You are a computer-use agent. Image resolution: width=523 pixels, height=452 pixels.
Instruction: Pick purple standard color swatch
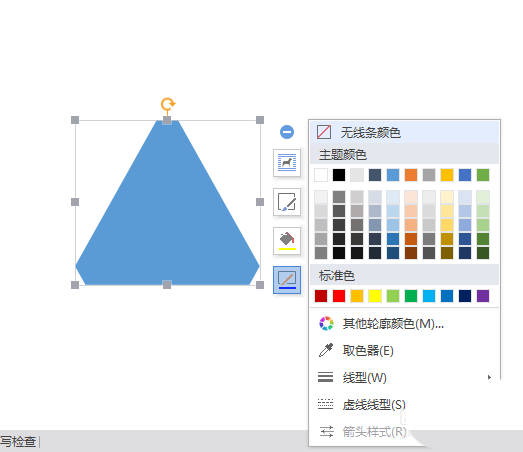483,296
